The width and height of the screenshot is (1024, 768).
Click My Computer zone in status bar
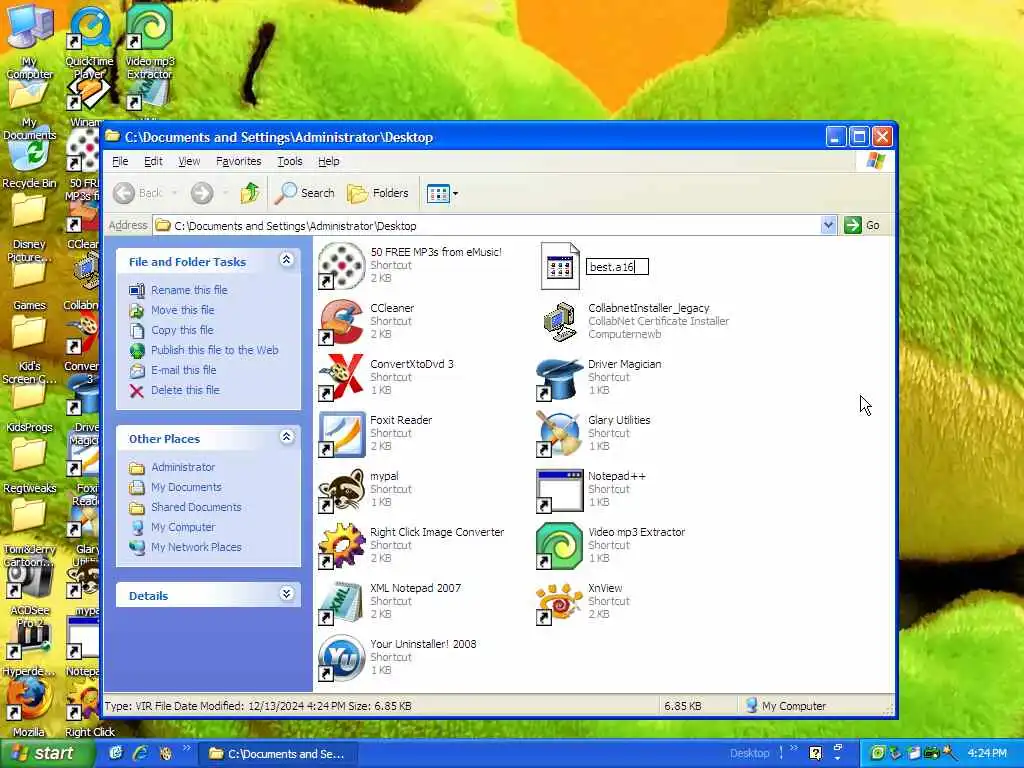click(786, 706)
